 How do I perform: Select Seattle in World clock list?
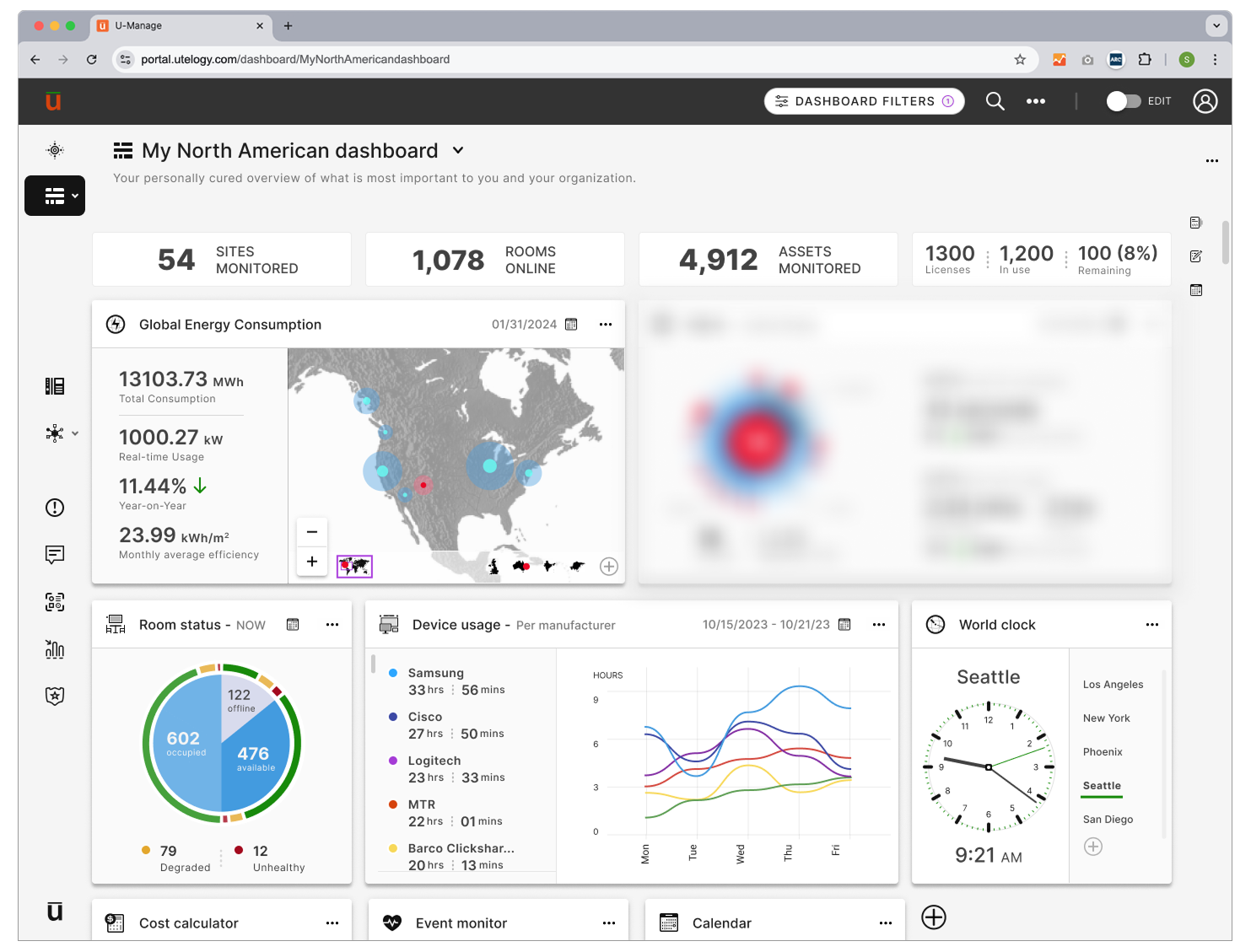coord(1102,786)
